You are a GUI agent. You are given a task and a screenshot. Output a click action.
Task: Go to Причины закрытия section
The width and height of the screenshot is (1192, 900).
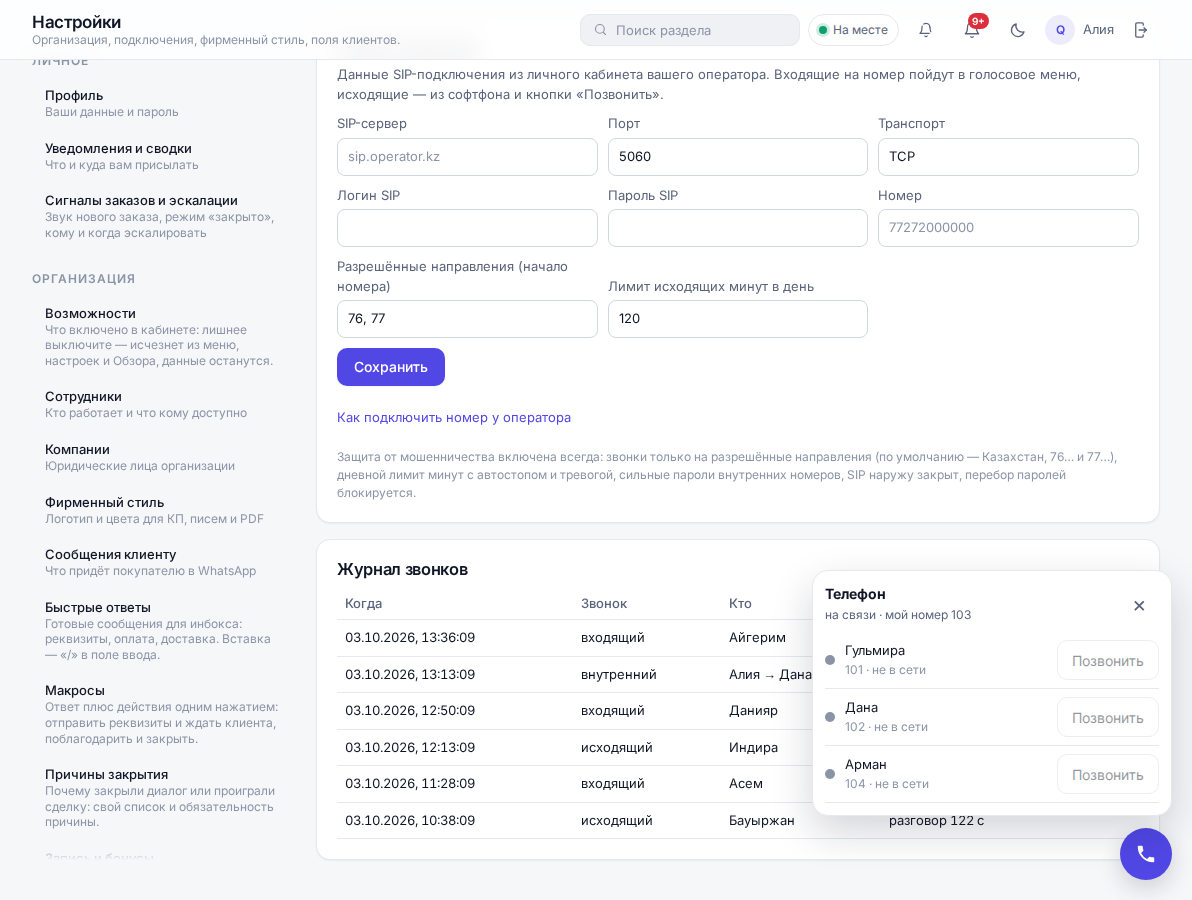coord(159,797)
